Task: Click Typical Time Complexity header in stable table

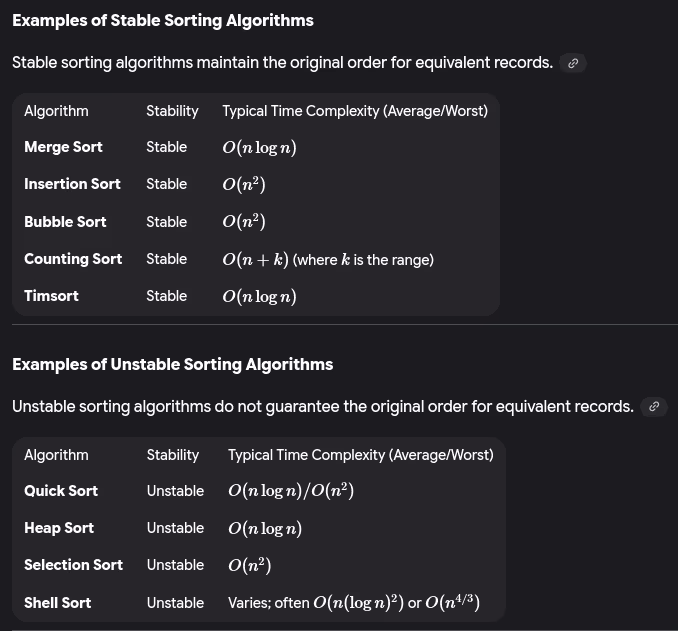Action: (355, 111)
